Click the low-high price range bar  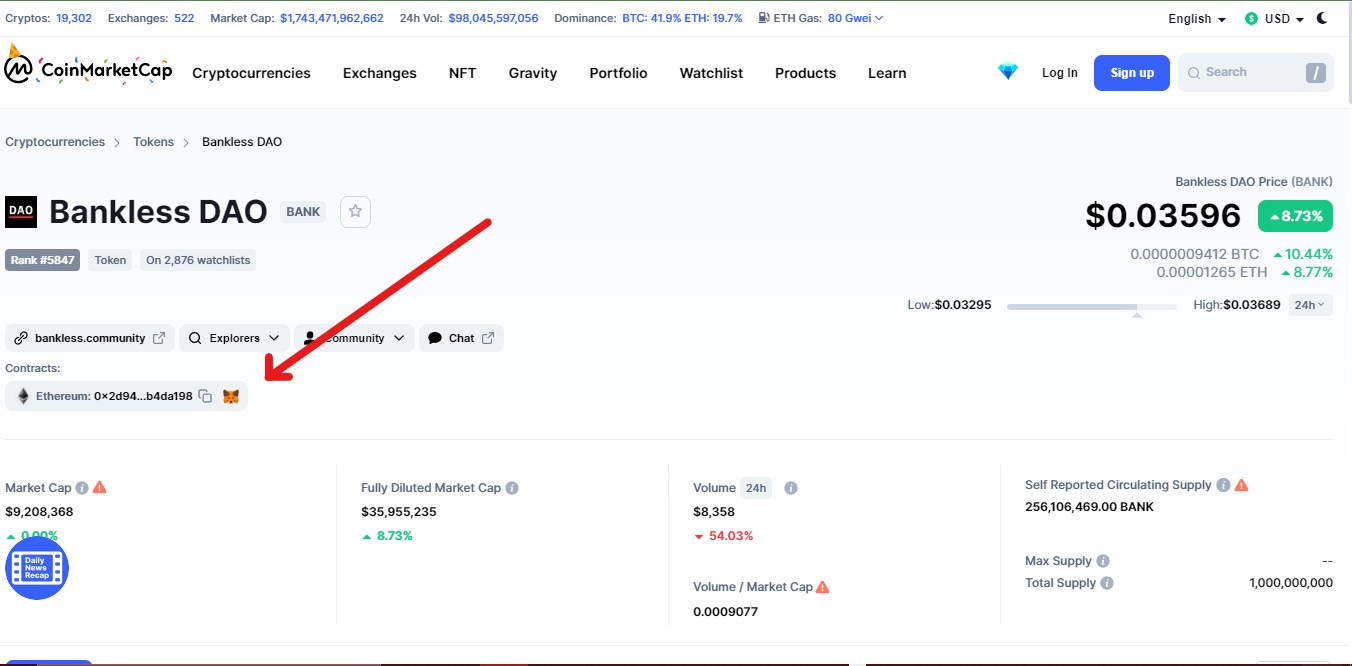pyautogui.click(x=1091, y=306)
